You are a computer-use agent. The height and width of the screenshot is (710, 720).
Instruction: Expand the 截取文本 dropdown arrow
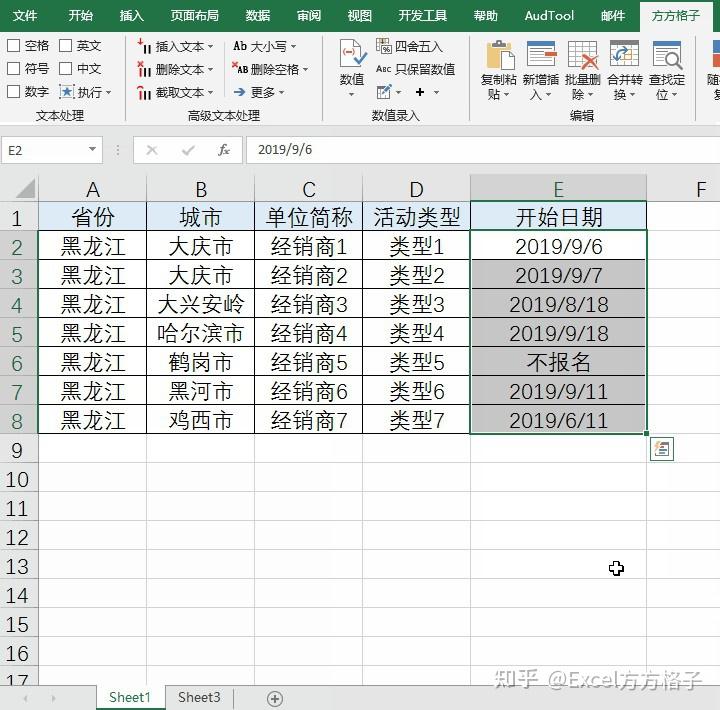(210, 93)
